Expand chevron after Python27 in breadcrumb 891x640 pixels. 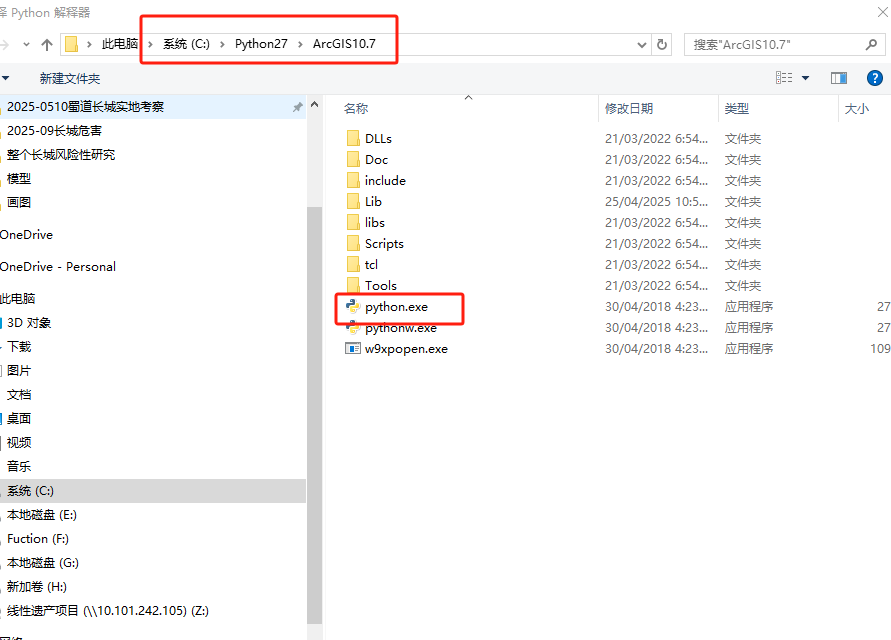click(x=301, y=44)
